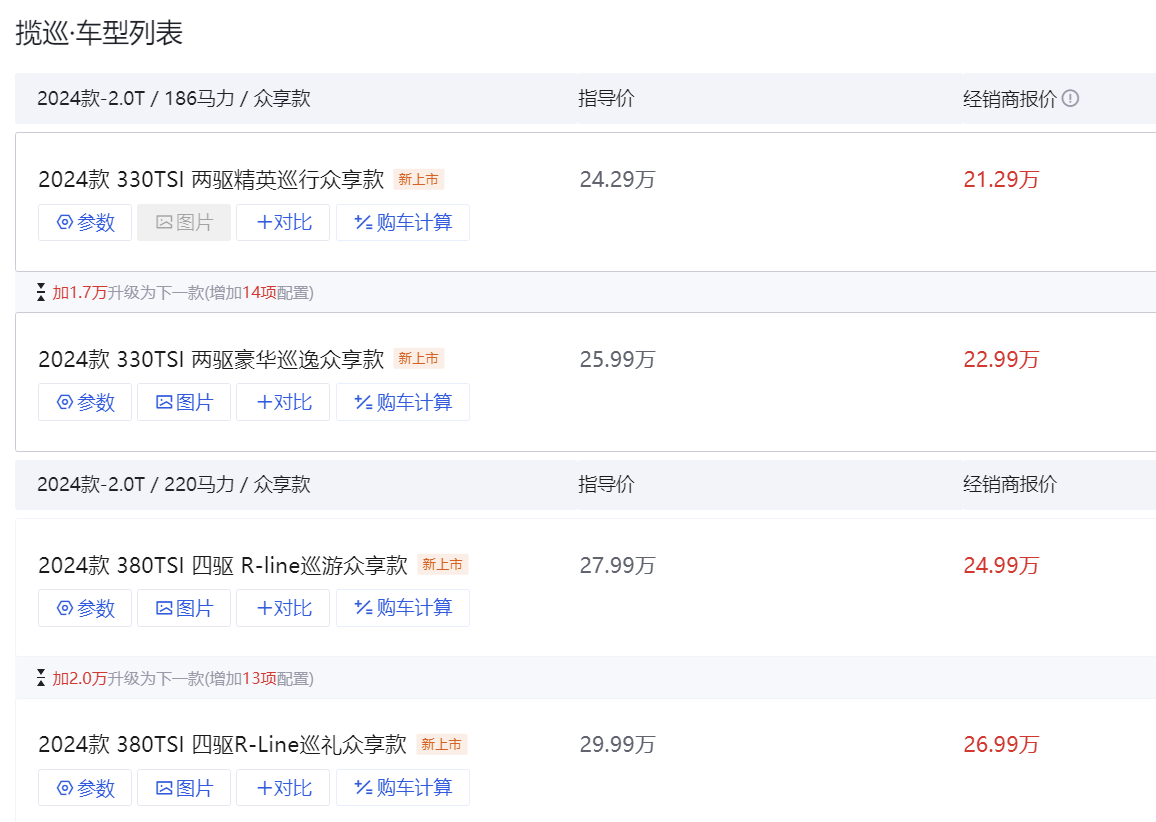Screen dimensions: 1156x822
Task: Click 图片 button for 330TSI 两驱豪华巡逸众享款
Action: [x=184, y=402]
